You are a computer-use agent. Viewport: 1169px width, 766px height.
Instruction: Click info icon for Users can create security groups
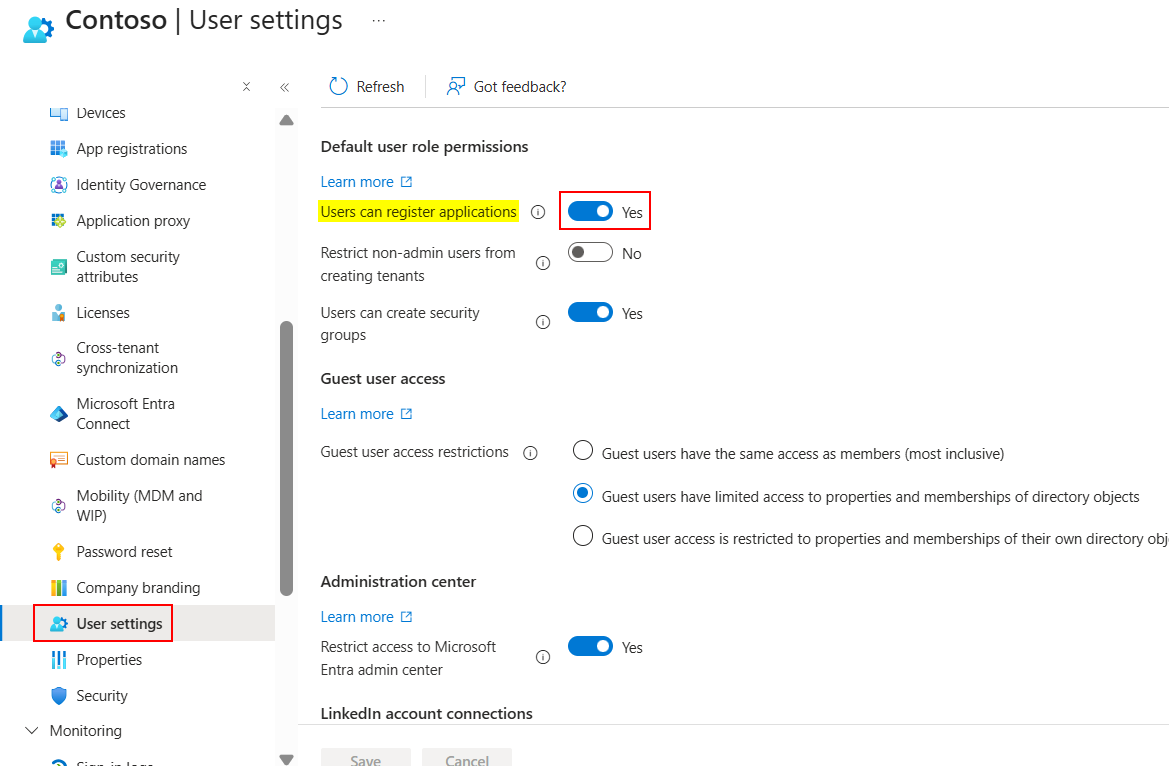point(543,322)
